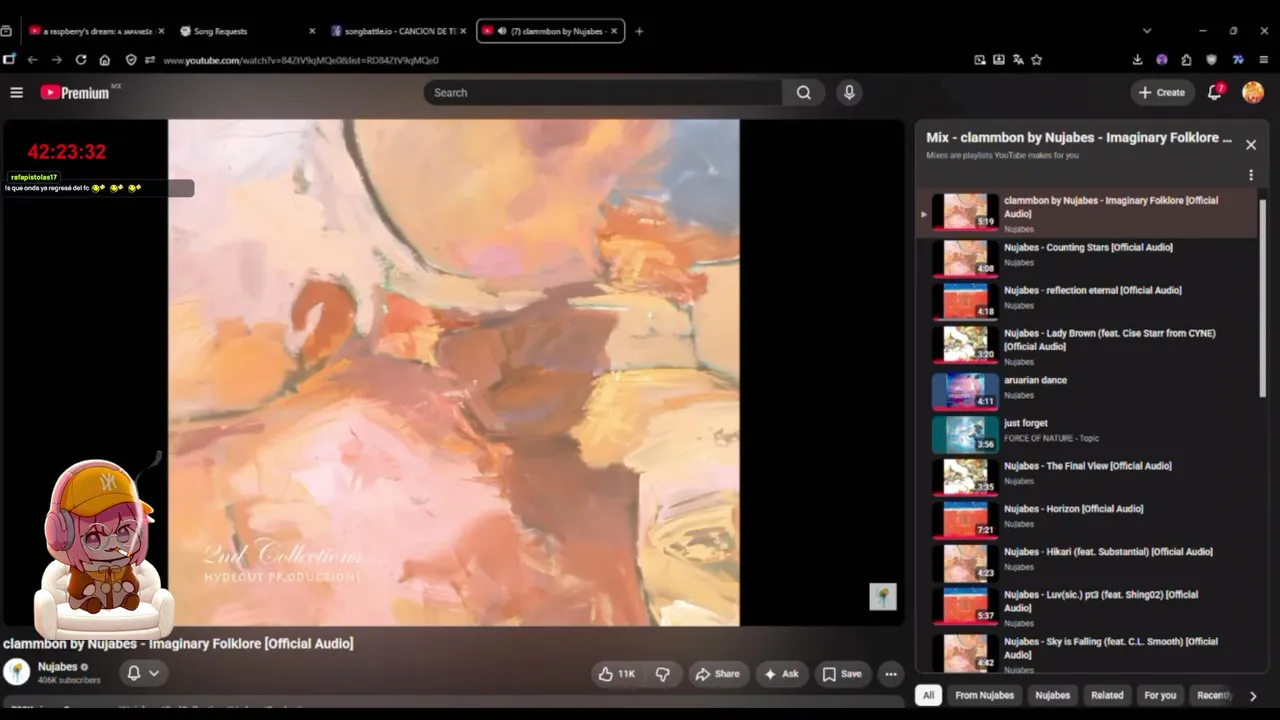This screenshot has width=1280, height=720.
Task: Go back with the browser back arrow
Action: (x=32, y=60)
